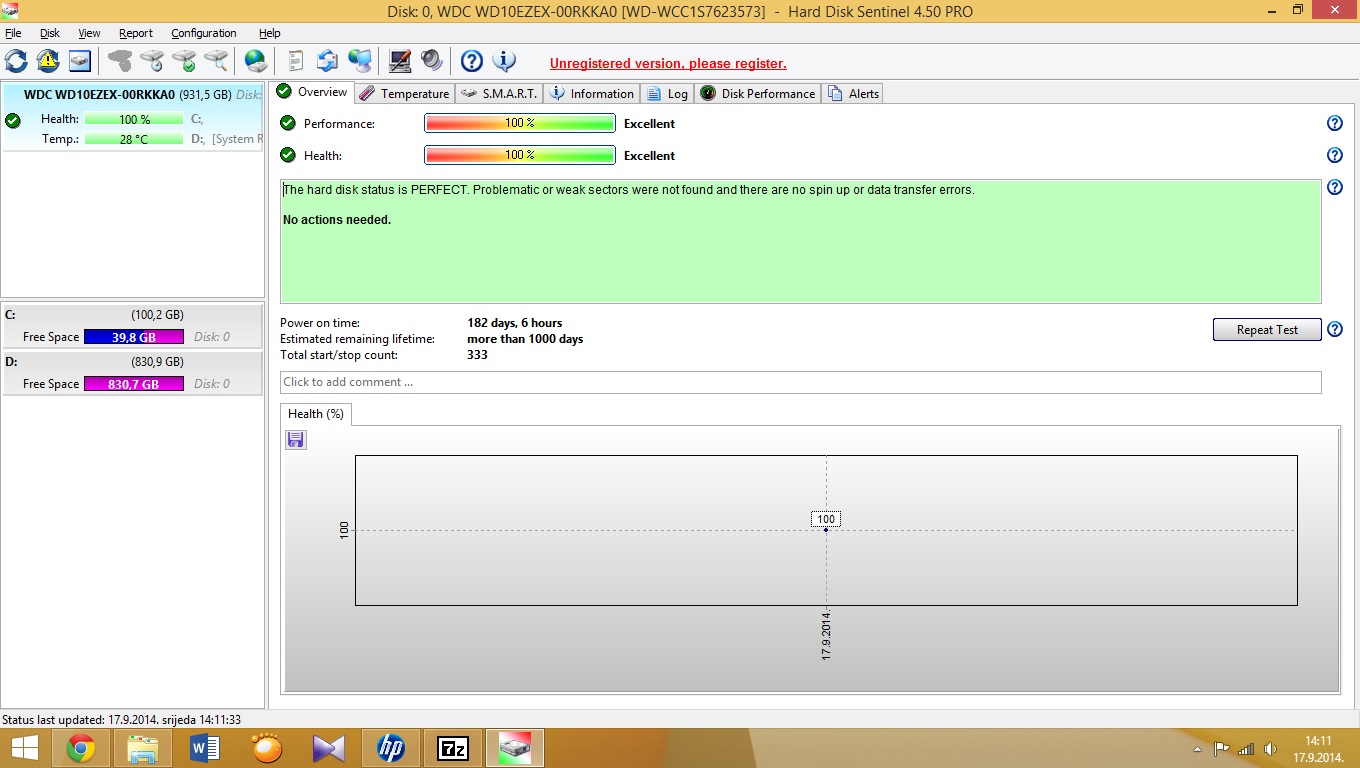This screenshot has width=1360, height=768.
Task: Click help icon next to status text box
Action: point(1334,187)
